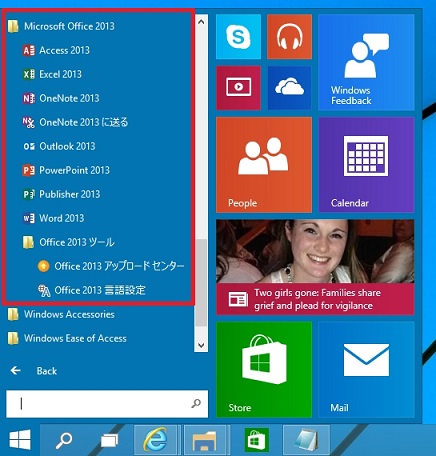This screenshot has width=436, height=456.
Task: Open Publisher 2013
Action: click(x=61, y=194)
